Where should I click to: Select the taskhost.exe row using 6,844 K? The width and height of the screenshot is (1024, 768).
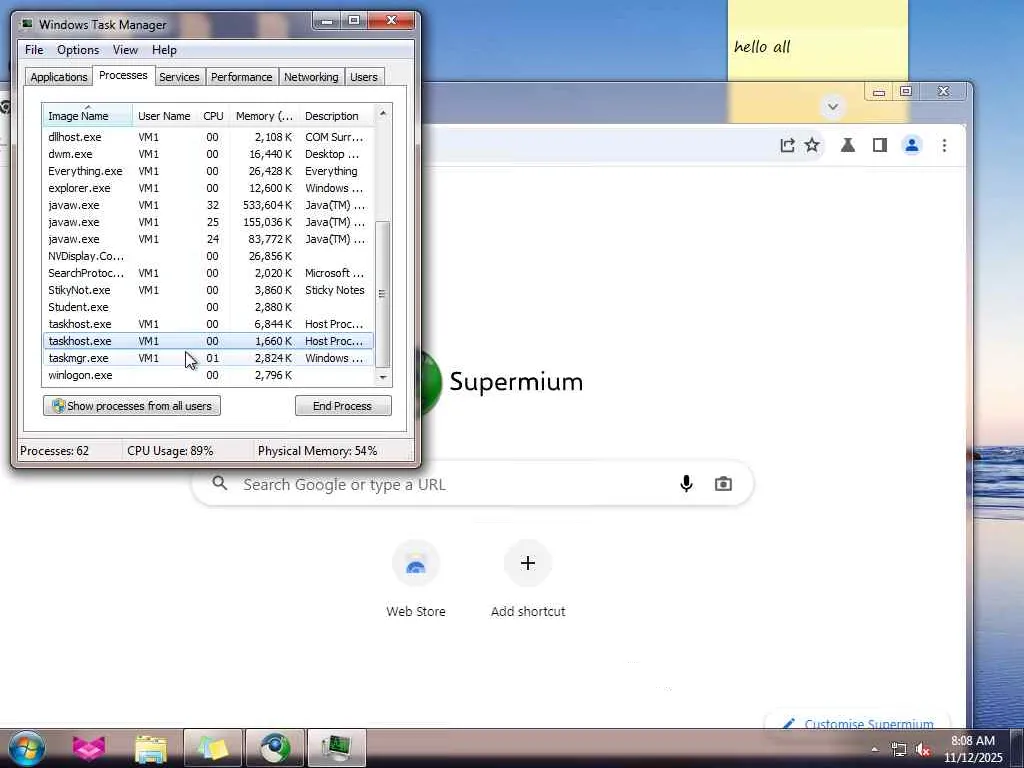208,324
